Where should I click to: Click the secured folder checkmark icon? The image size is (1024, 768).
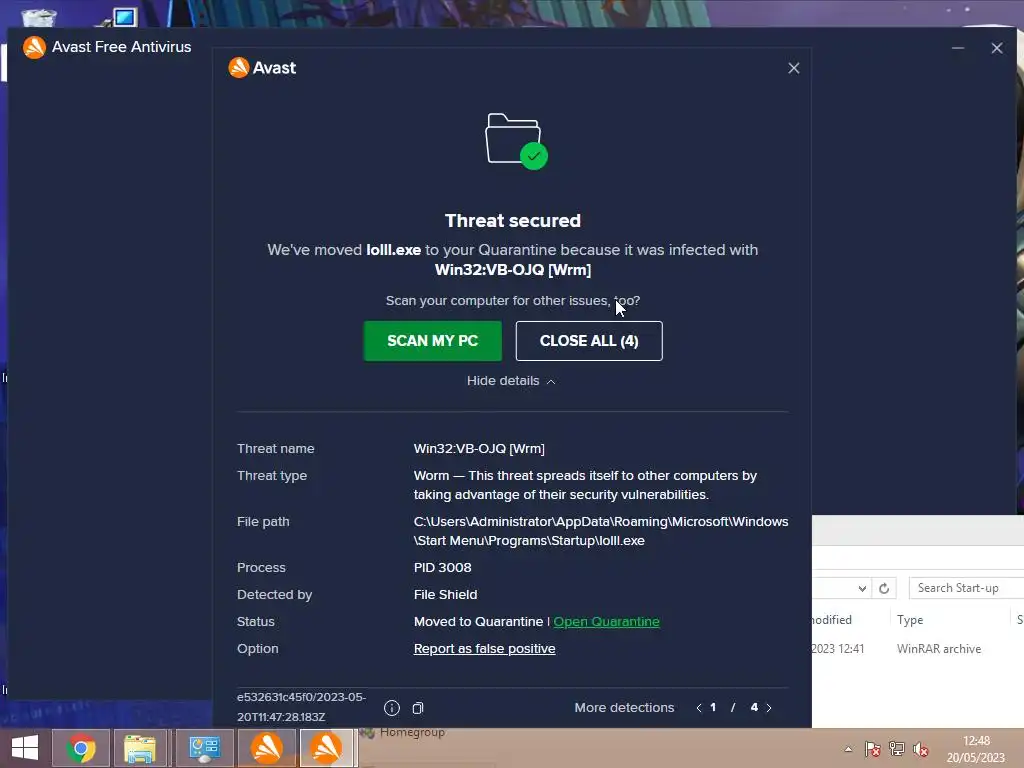pos(516,141)
